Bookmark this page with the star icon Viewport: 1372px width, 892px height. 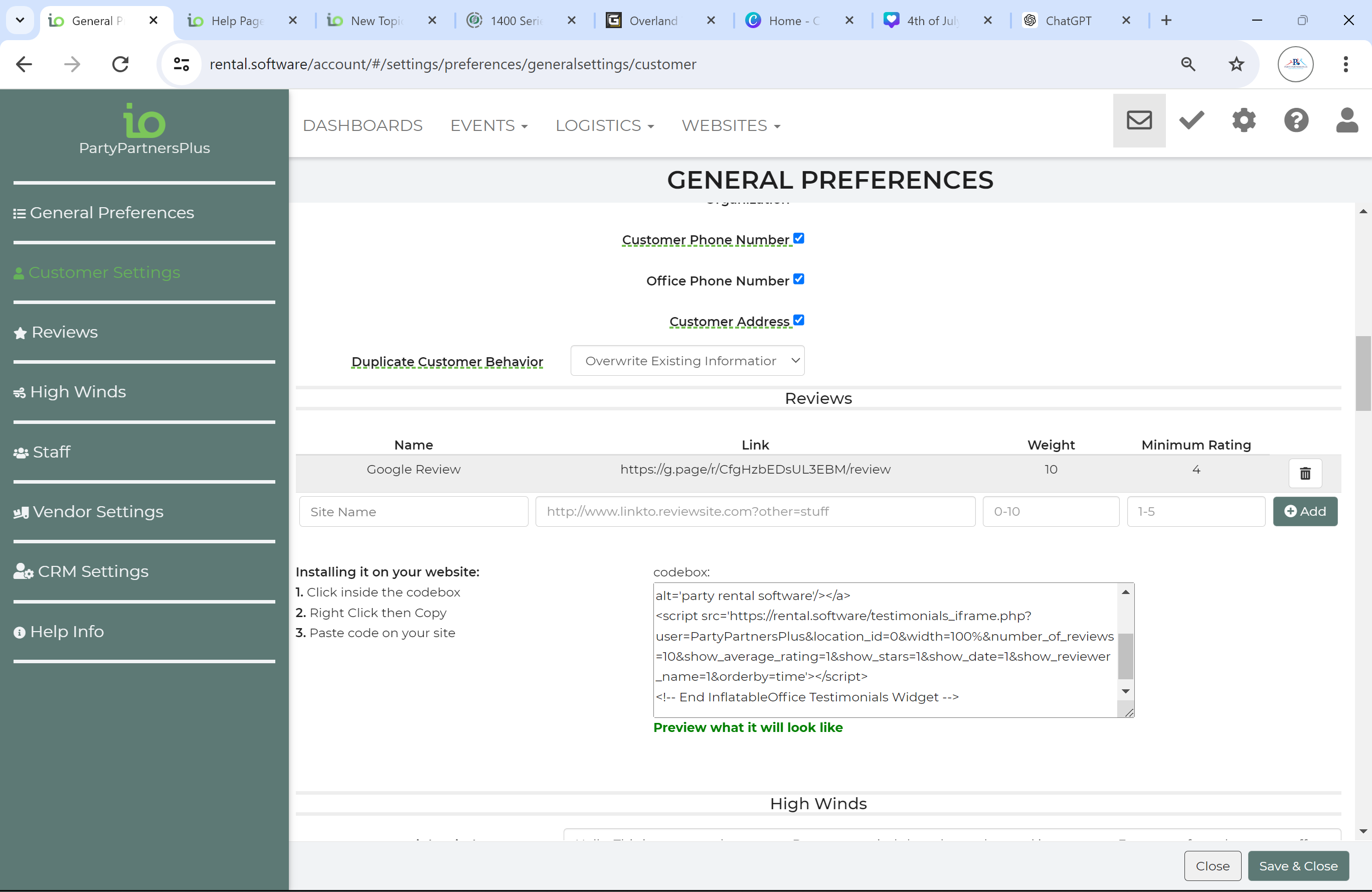tap(1236, 64)
